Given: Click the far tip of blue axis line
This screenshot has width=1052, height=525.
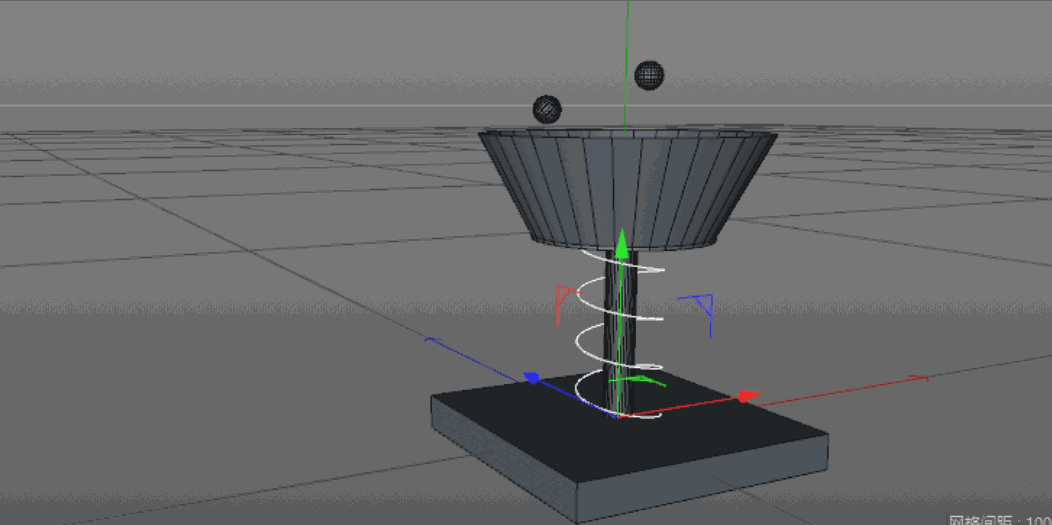Looking at the screenshot, I should click(430, 341).
